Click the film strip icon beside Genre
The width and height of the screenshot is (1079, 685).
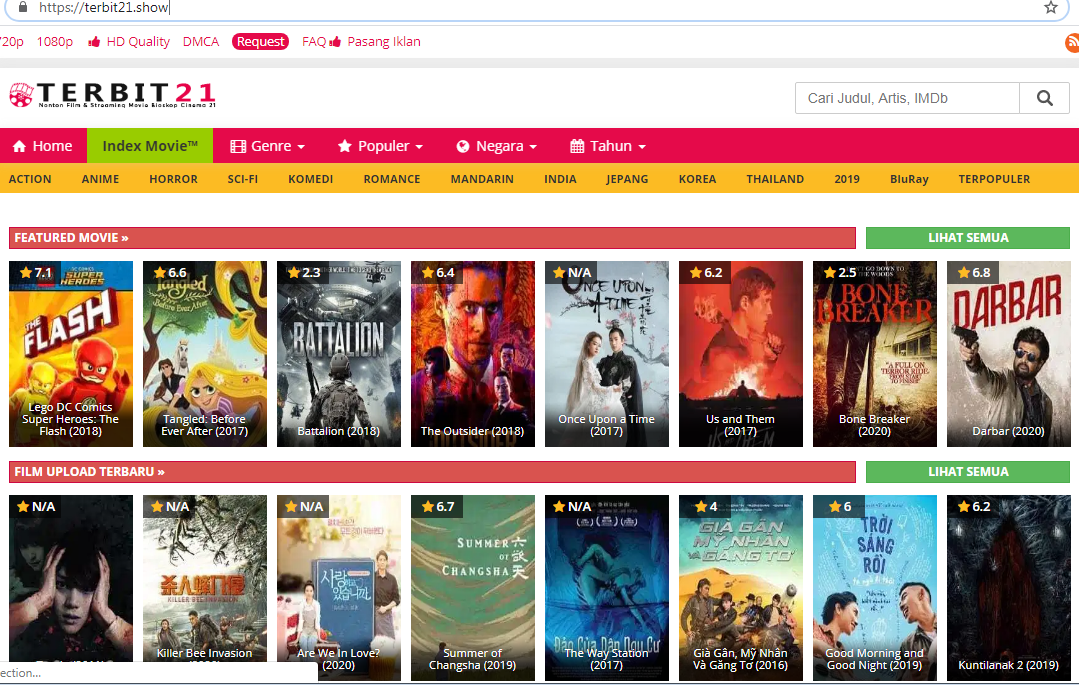pyautogui.click(x=238, y=146)
